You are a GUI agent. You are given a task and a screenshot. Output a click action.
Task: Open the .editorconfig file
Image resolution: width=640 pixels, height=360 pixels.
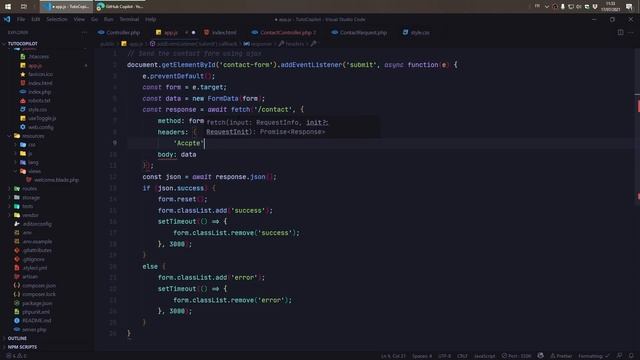(x=37, y=224)
